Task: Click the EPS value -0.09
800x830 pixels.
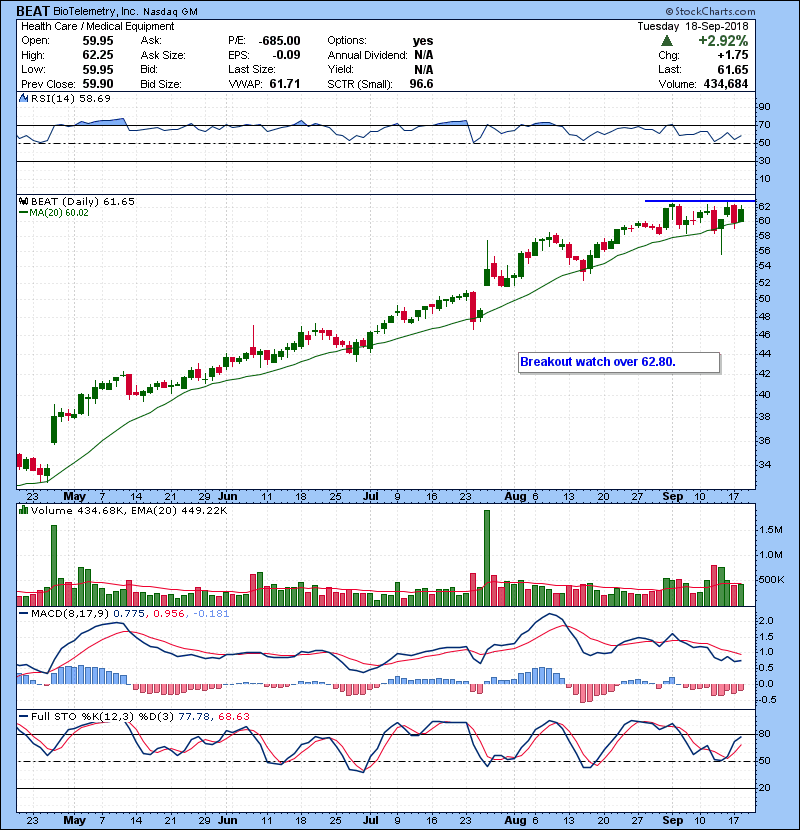Action: pyautogui.click(x=286, y=55)
